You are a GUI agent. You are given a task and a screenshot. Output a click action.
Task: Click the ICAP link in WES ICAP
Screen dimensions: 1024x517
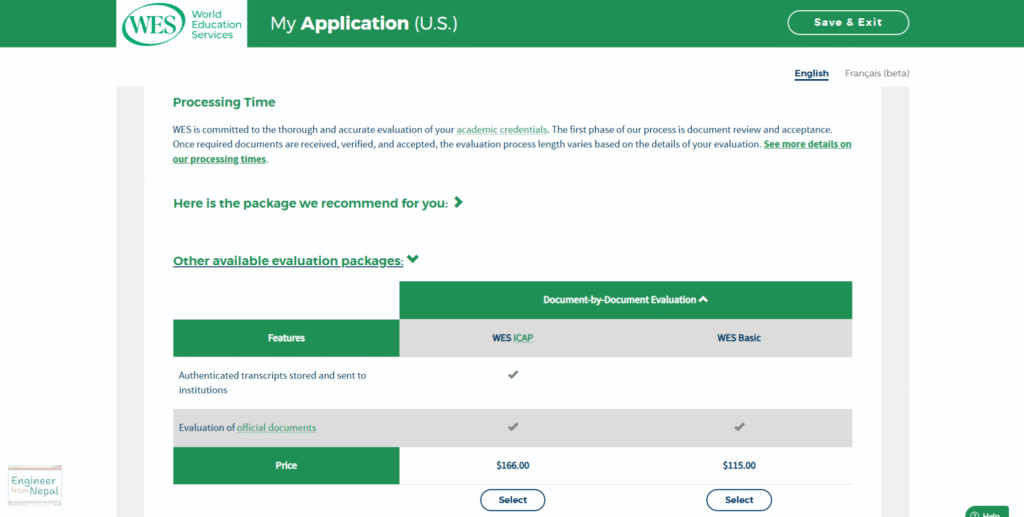[x=523, y=338]
